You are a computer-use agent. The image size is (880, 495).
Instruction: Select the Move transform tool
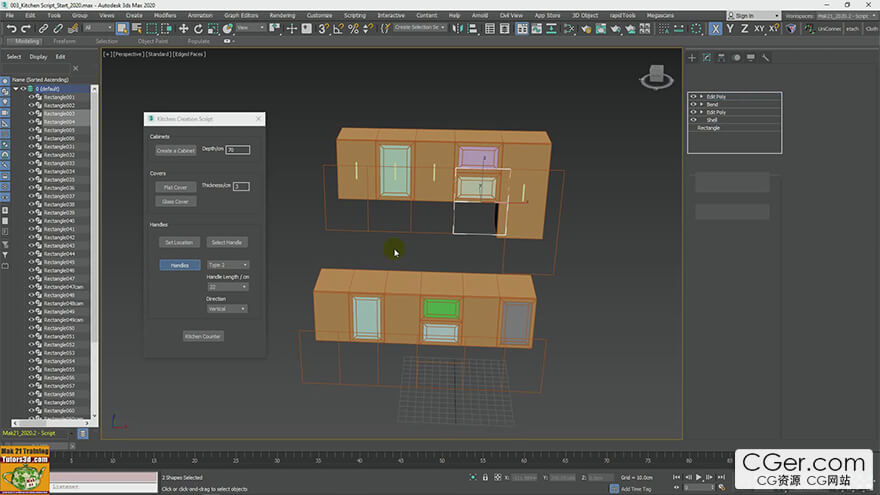coord(183,28)
